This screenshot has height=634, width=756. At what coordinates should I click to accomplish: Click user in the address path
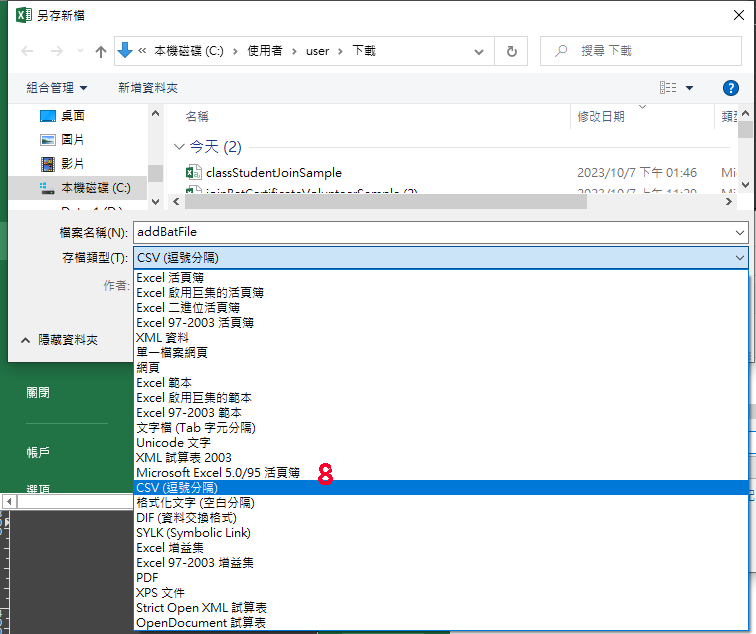[x=317, y=51]
